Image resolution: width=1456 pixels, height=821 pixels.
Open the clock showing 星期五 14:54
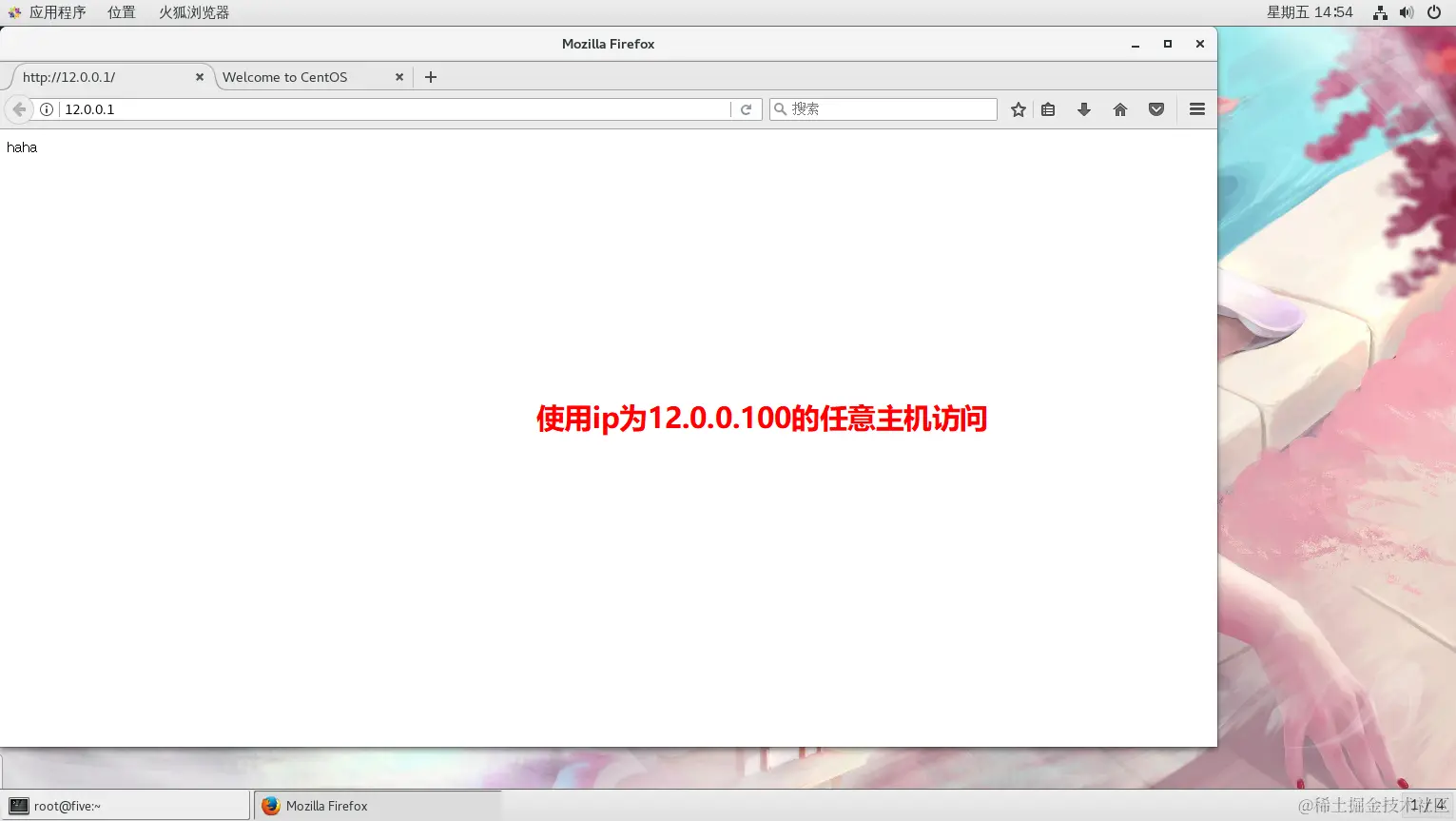tap(1310, 12)
